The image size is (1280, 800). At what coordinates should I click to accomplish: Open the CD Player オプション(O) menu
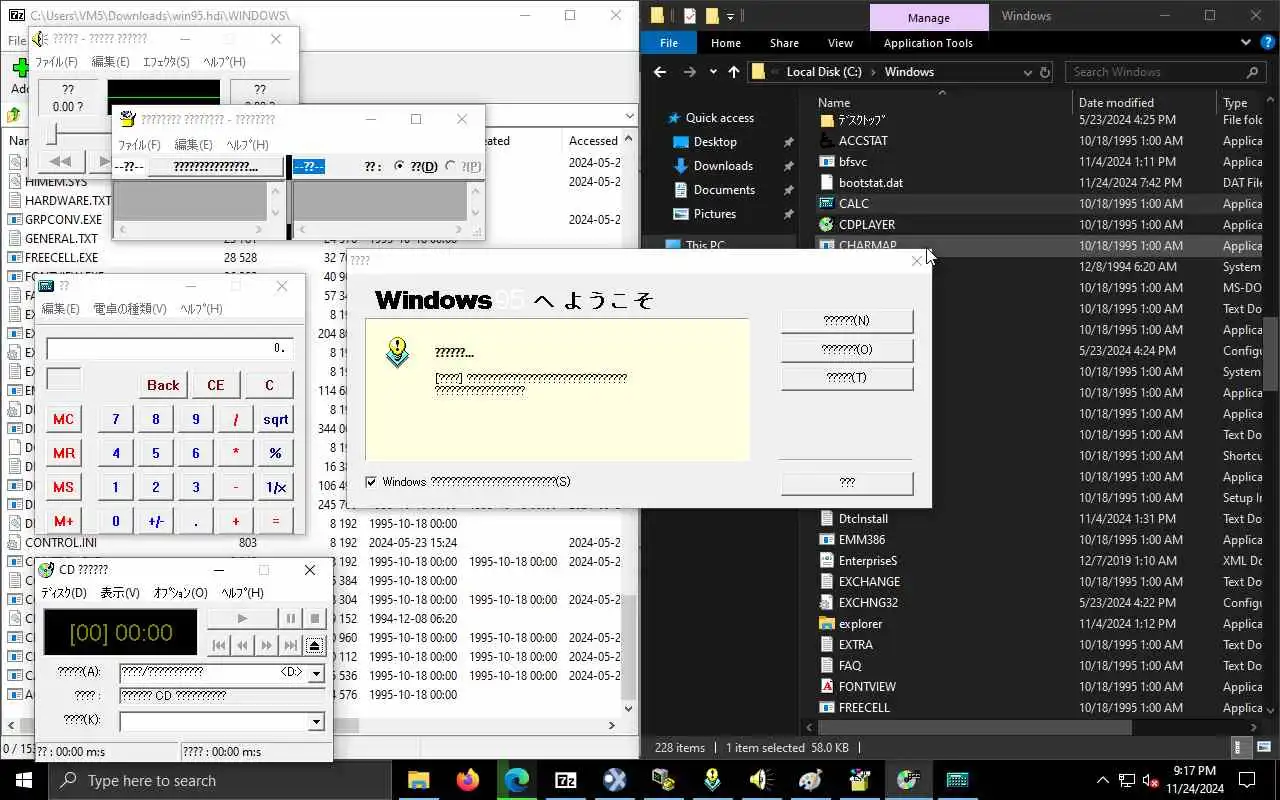180,593
